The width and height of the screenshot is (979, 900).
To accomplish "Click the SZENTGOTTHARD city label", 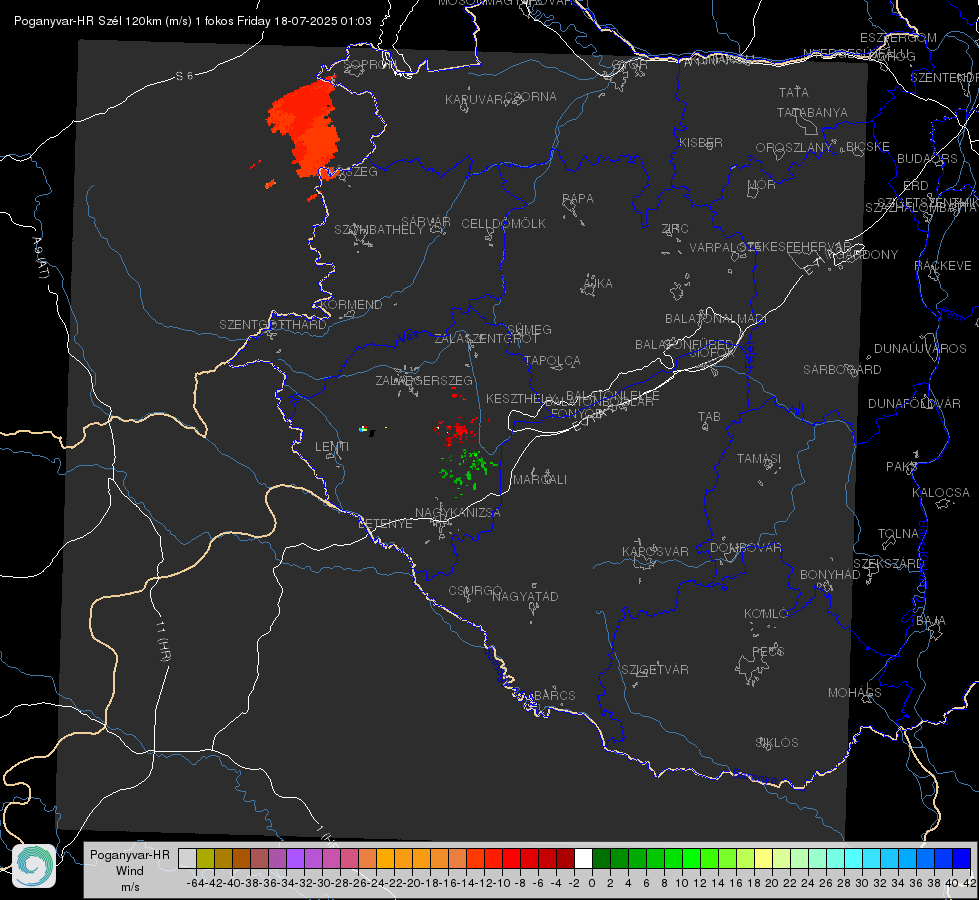I will click(273, 325).
